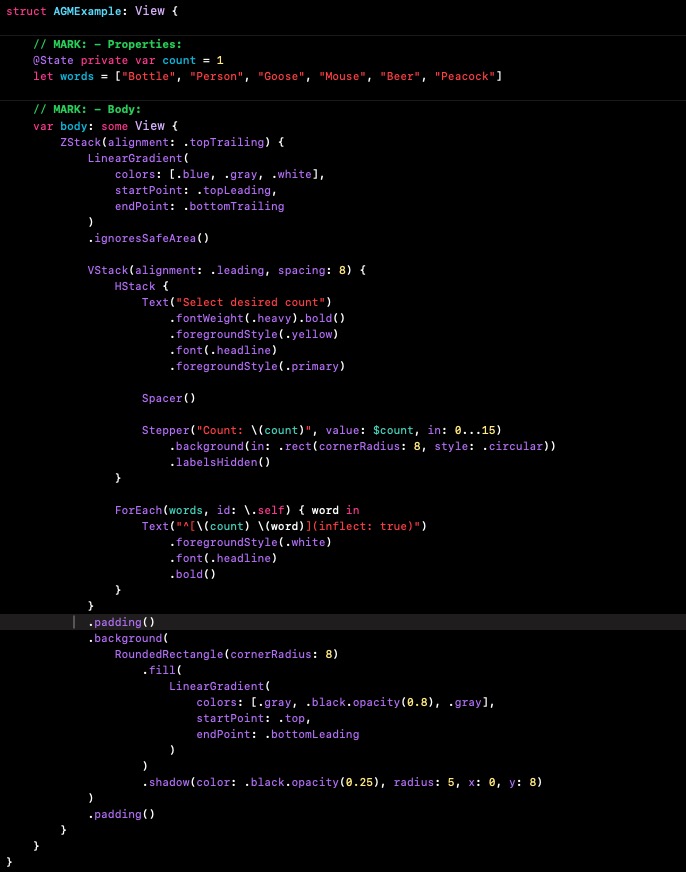Click the colors line with .blue, .gray, .white
686x872 pixels.
click(220, 175)
